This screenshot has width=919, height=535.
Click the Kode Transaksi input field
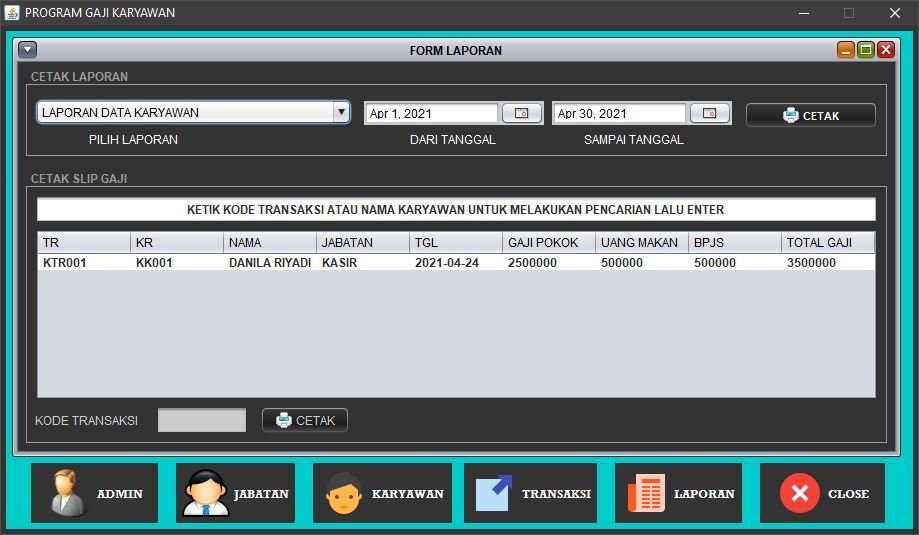coord(201,420)
